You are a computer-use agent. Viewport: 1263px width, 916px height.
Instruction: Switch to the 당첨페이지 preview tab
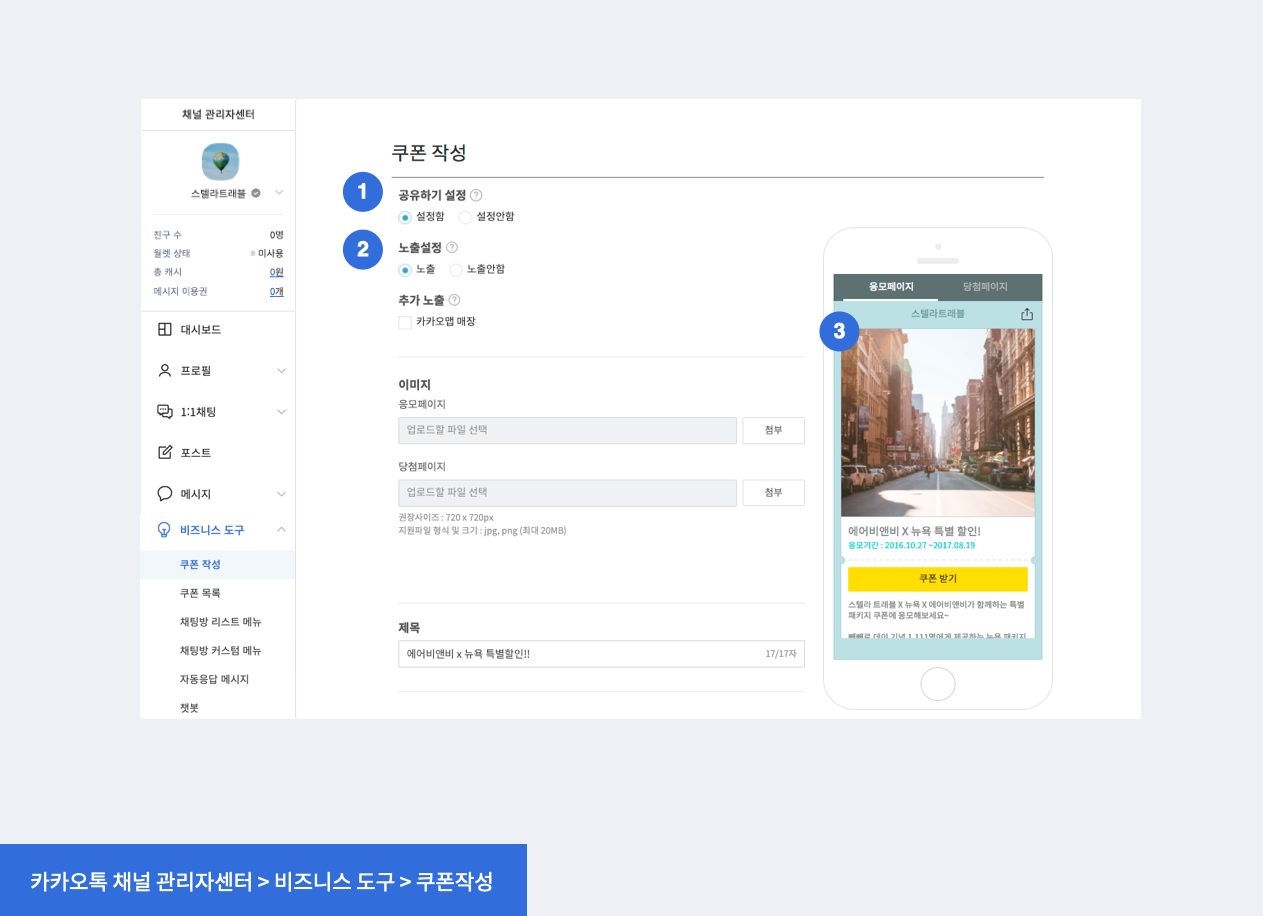[986, 287]
